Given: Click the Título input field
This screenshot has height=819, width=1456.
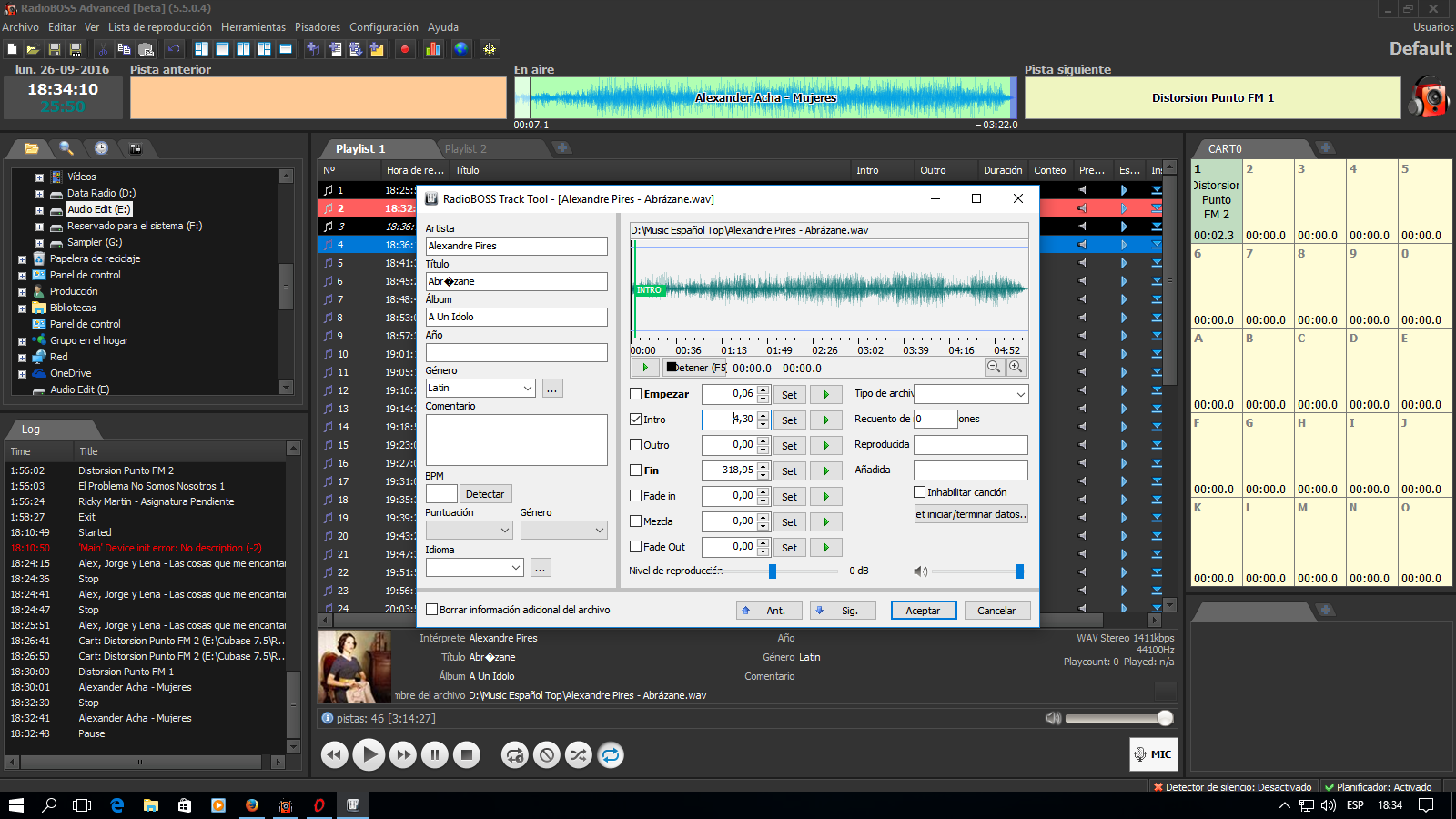Looking at the screenshot, I should (x=517, y=281).
